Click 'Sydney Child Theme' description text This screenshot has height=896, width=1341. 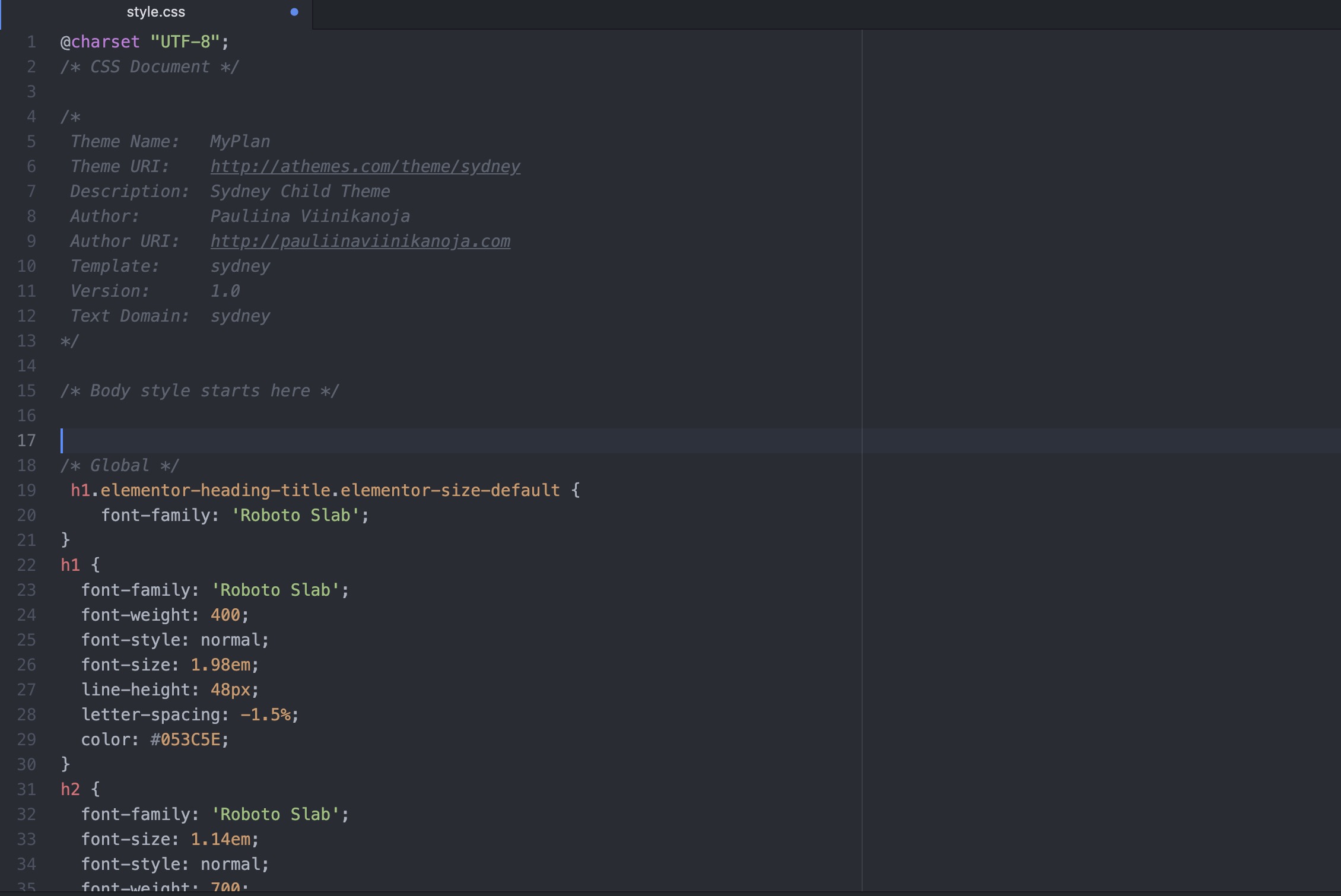(300, 192)
